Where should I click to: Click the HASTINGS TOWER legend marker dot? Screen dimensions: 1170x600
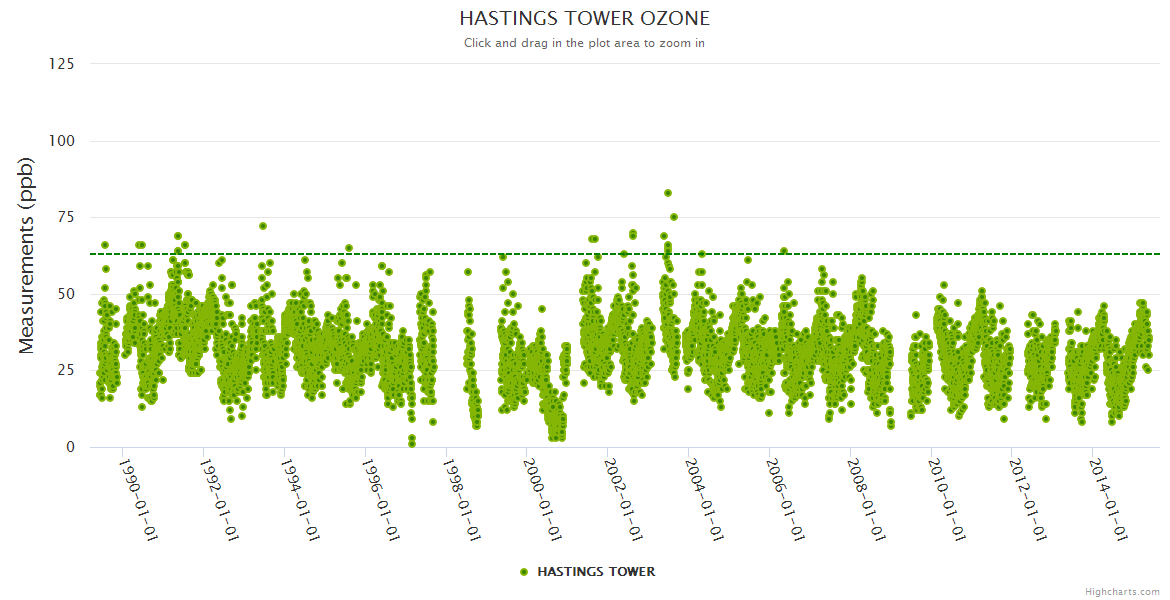point(524,572)
